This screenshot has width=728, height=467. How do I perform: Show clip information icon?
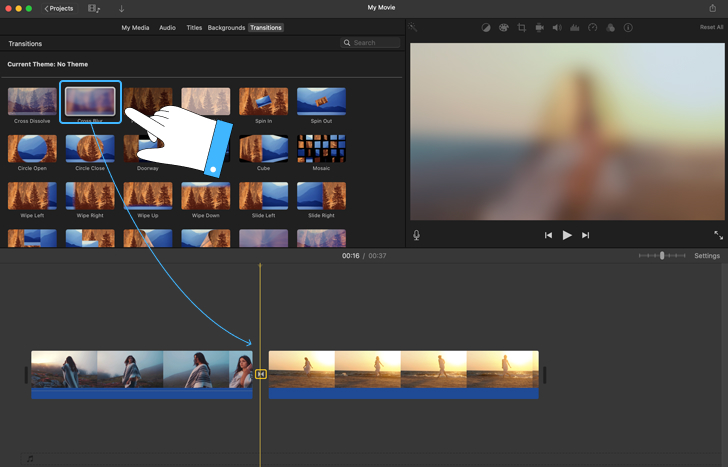tap(628, 28)
